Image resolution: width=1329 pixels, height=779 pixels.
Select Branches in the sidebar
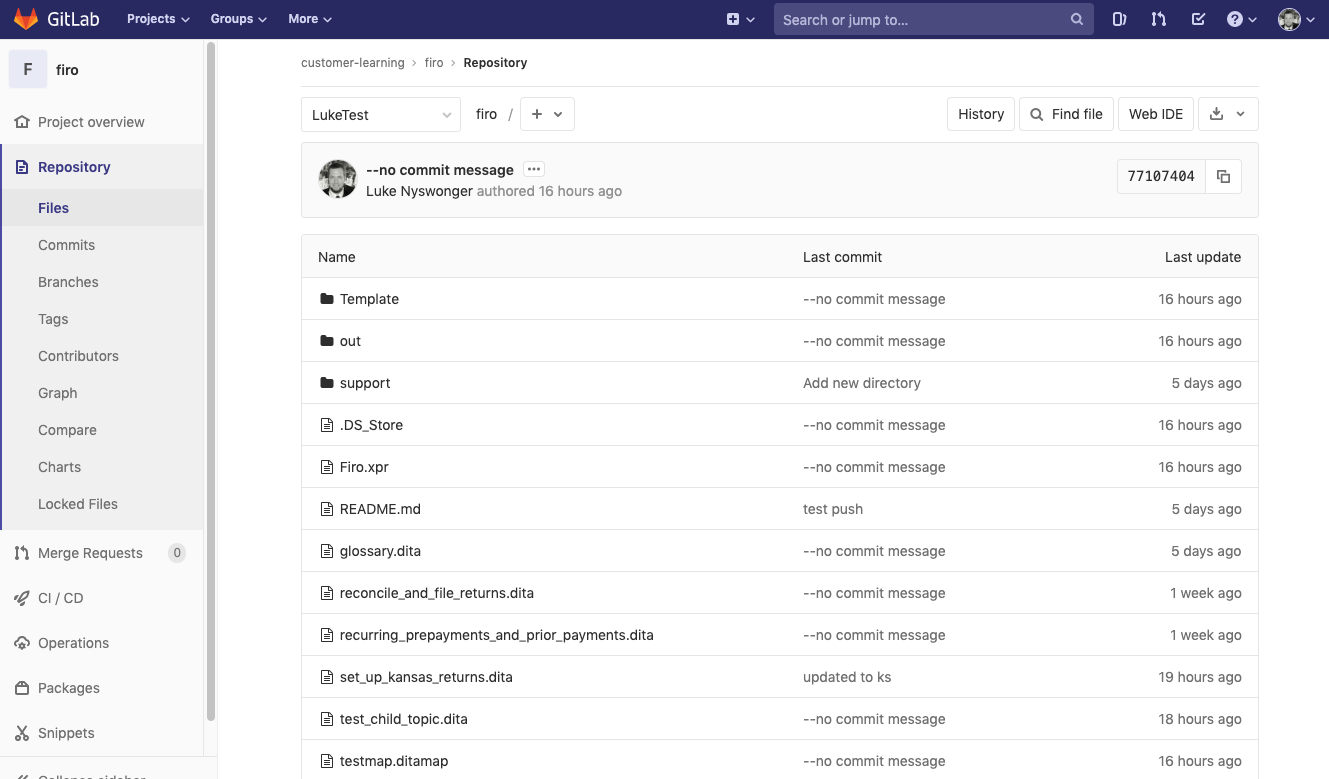tap(68, 282)
